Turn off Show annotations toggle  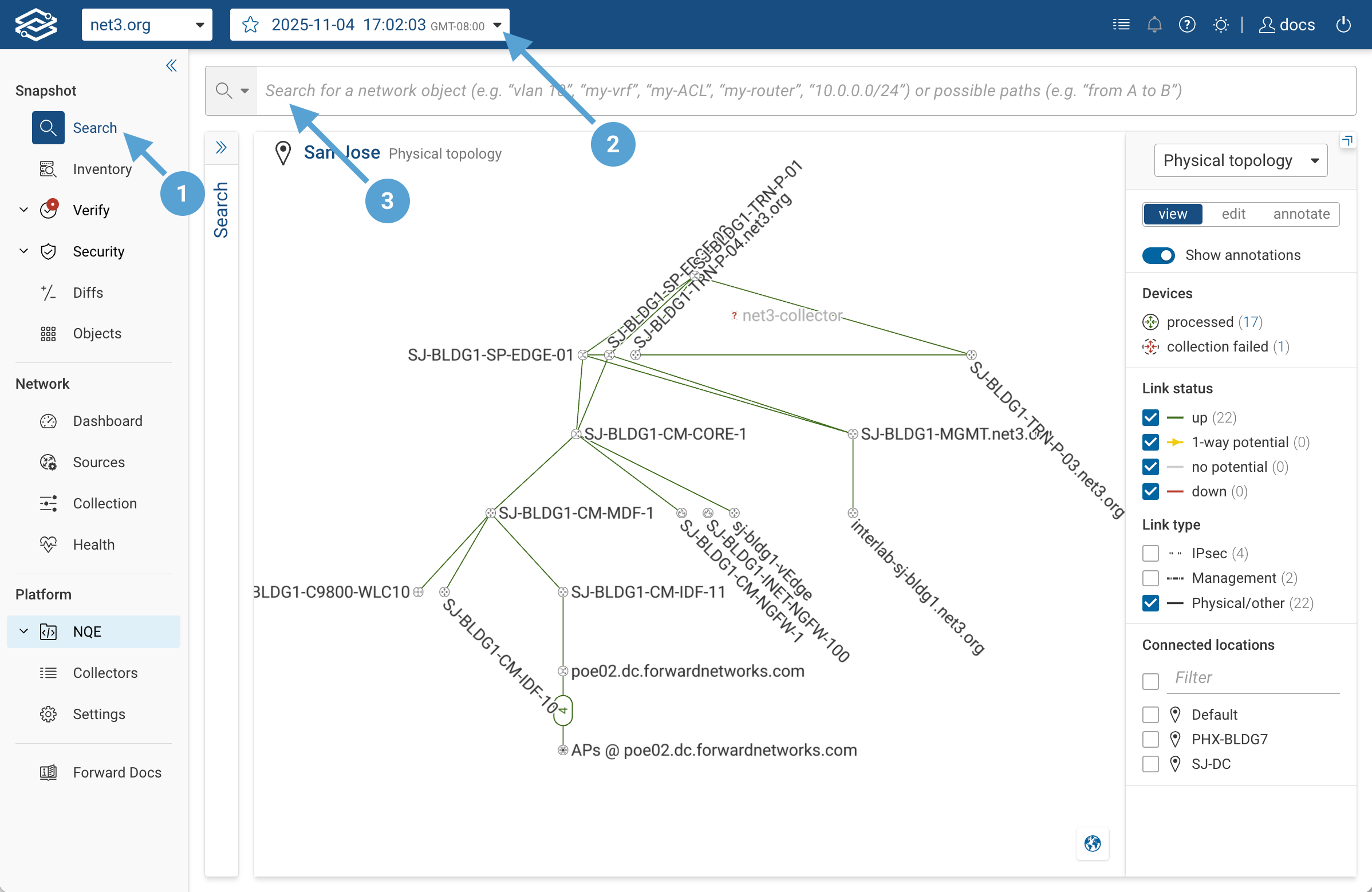coord(1158,255)
